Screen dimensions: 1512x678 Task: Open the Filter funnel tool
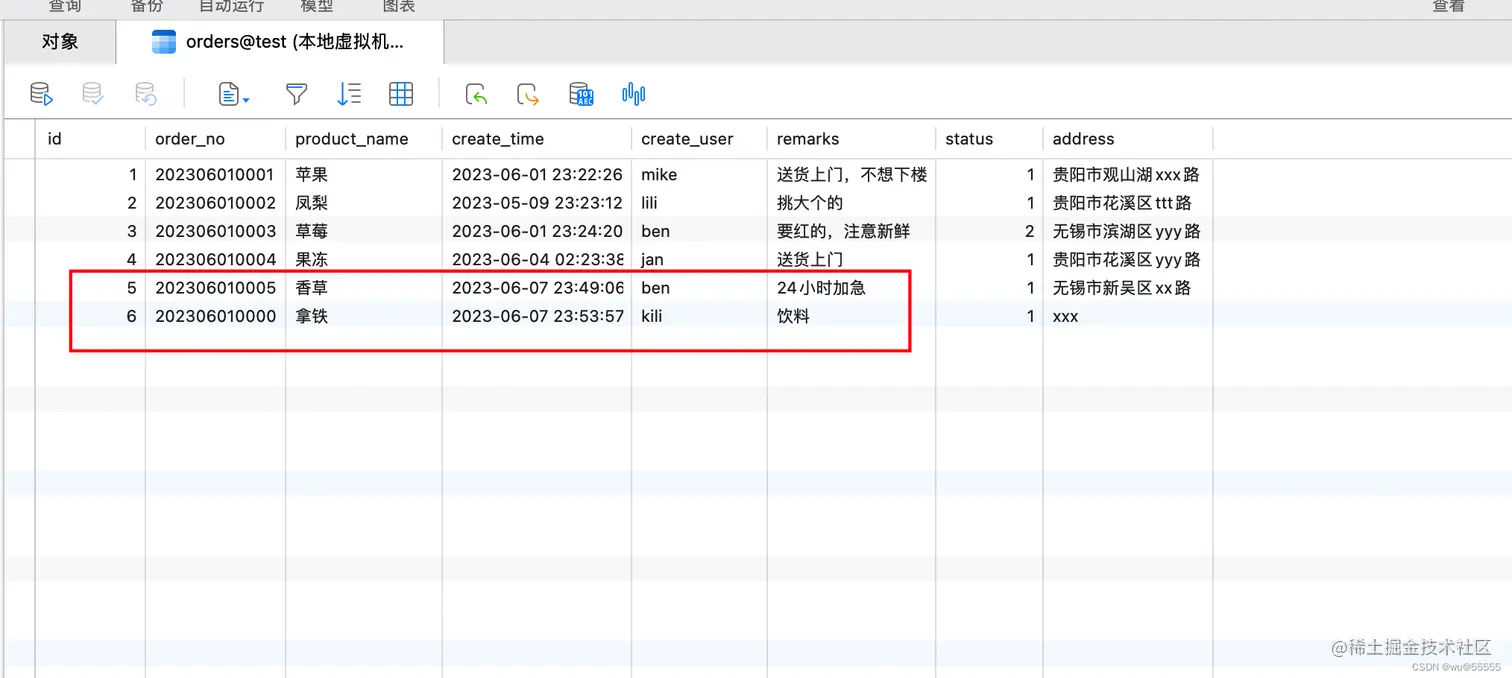click(x=296, y=94)
